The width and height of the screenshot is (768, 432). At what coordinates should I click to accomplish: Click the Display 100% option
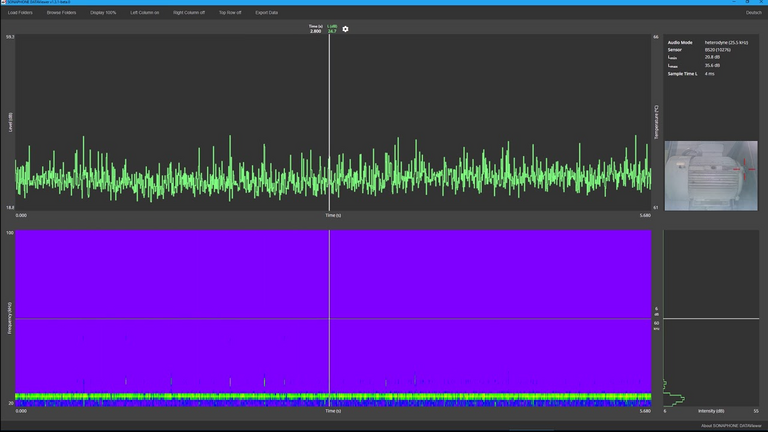point(103,12)
